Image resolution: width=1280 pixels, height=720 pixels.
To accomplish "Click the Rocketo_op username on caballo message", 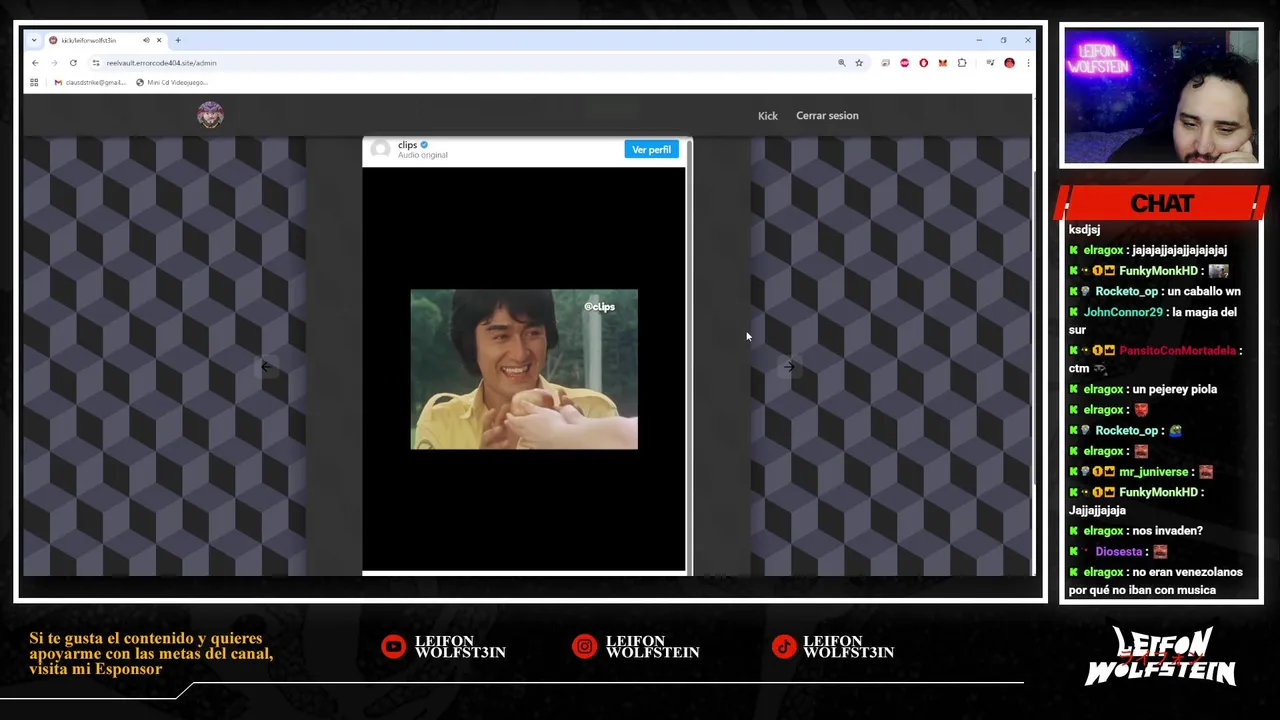I will point(1126,291).
